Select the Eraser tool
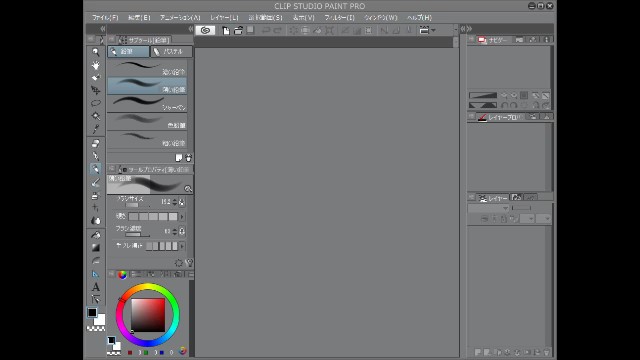640x360 pixels. click(x=96, y=143)
